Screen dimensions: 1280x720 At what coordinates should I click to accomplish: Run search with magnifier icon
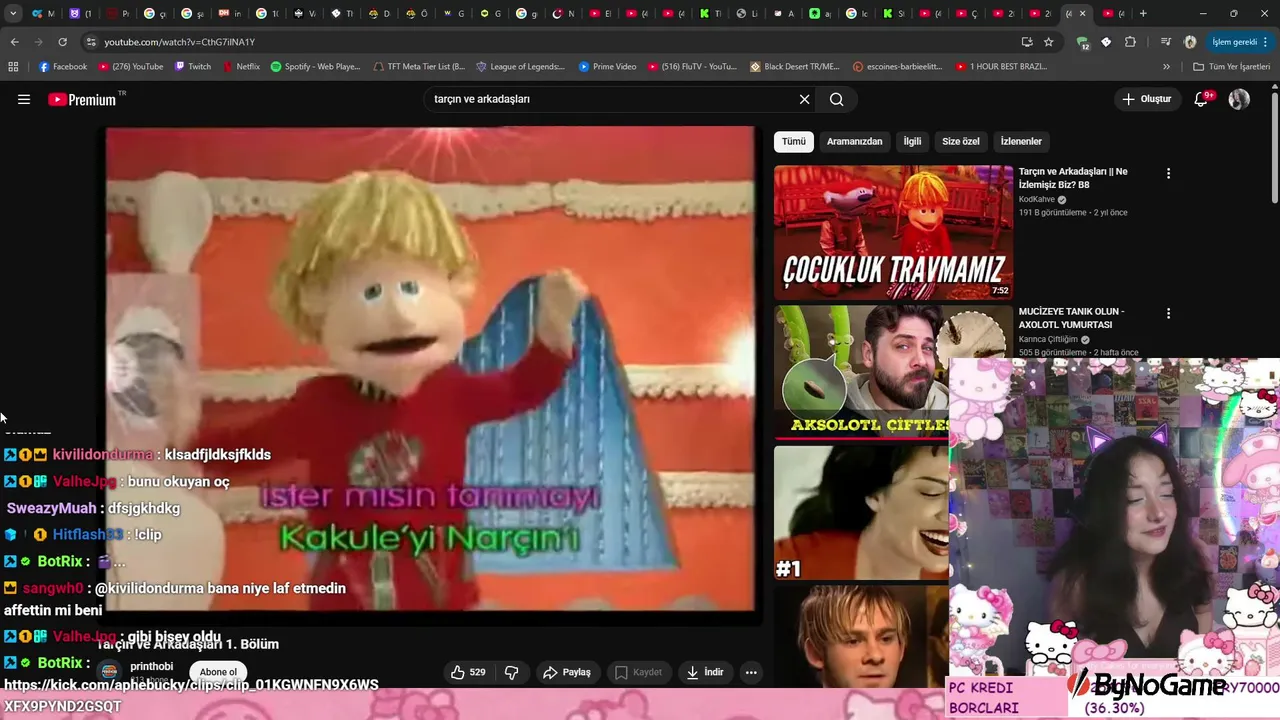[837, 99]
